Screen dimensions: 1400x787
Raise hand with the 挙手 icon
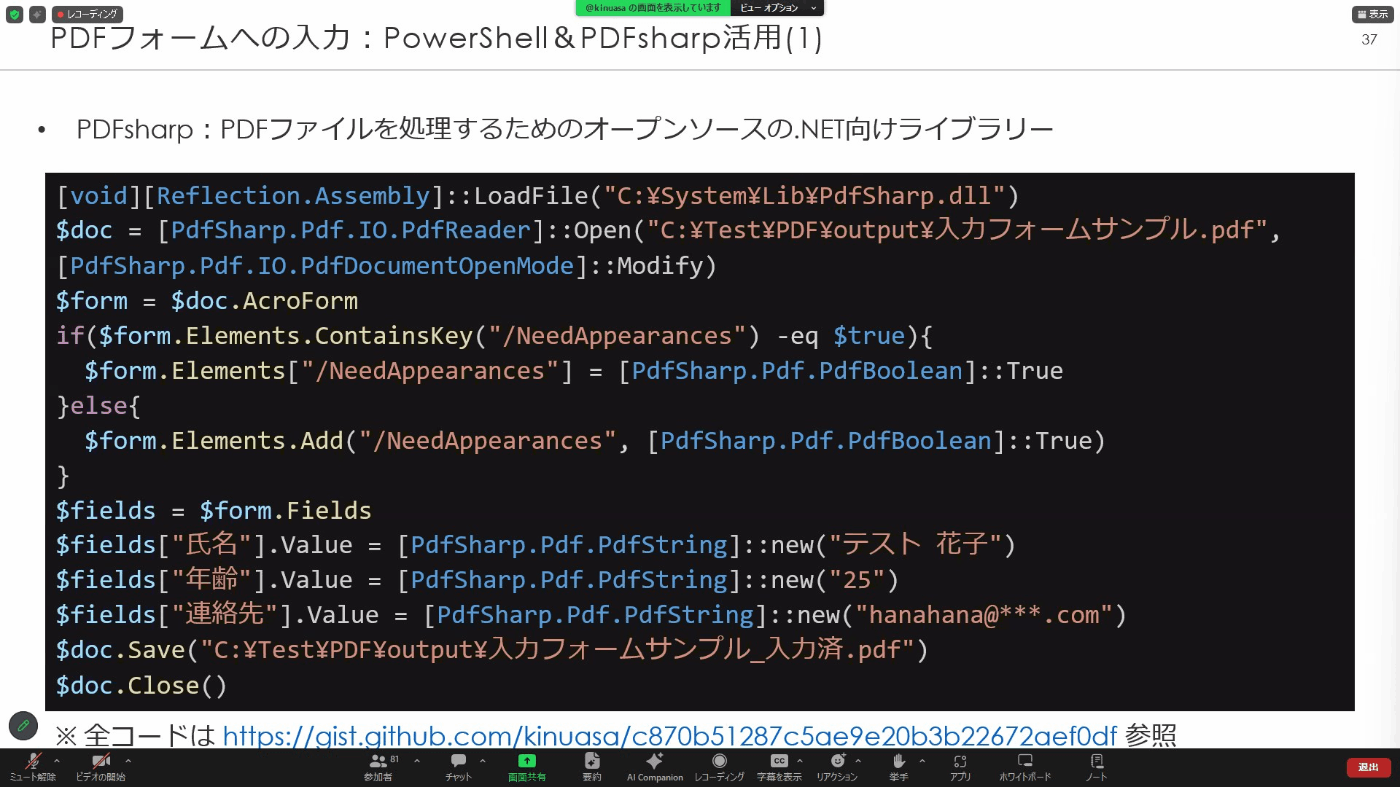click(x=898, y=767)
